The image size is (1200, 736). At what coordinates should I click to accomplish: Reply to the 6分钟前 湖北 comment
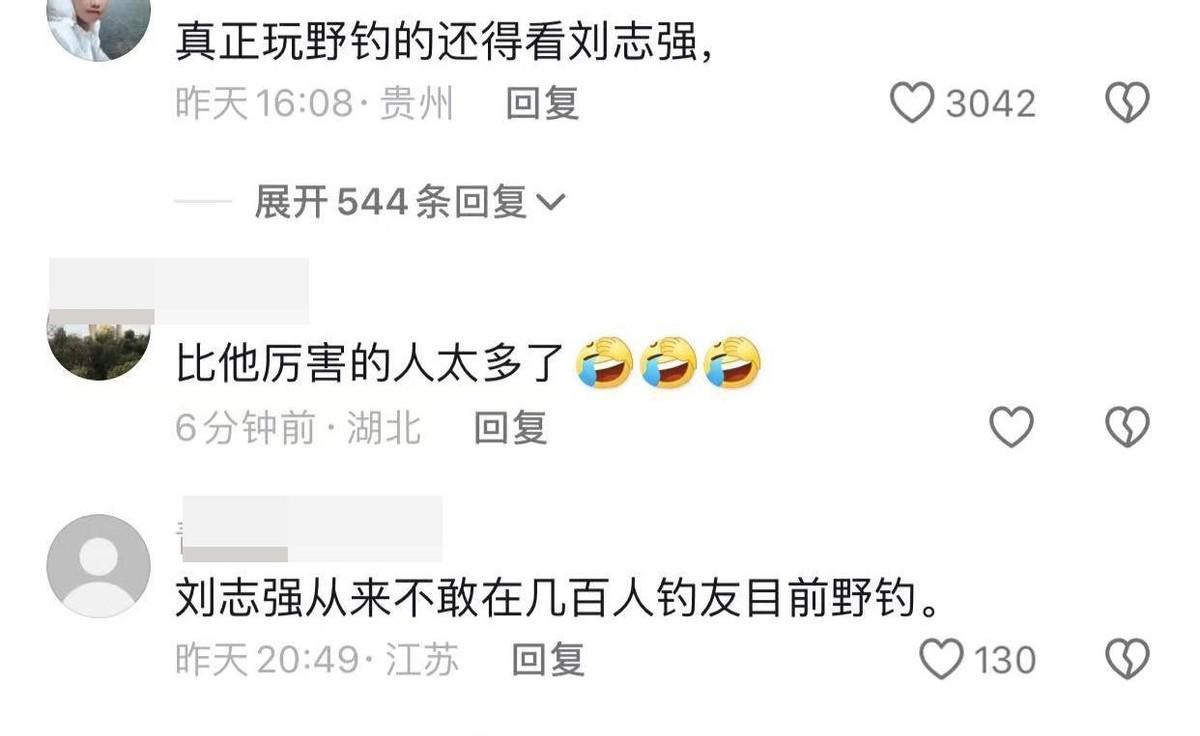[510, 428]
